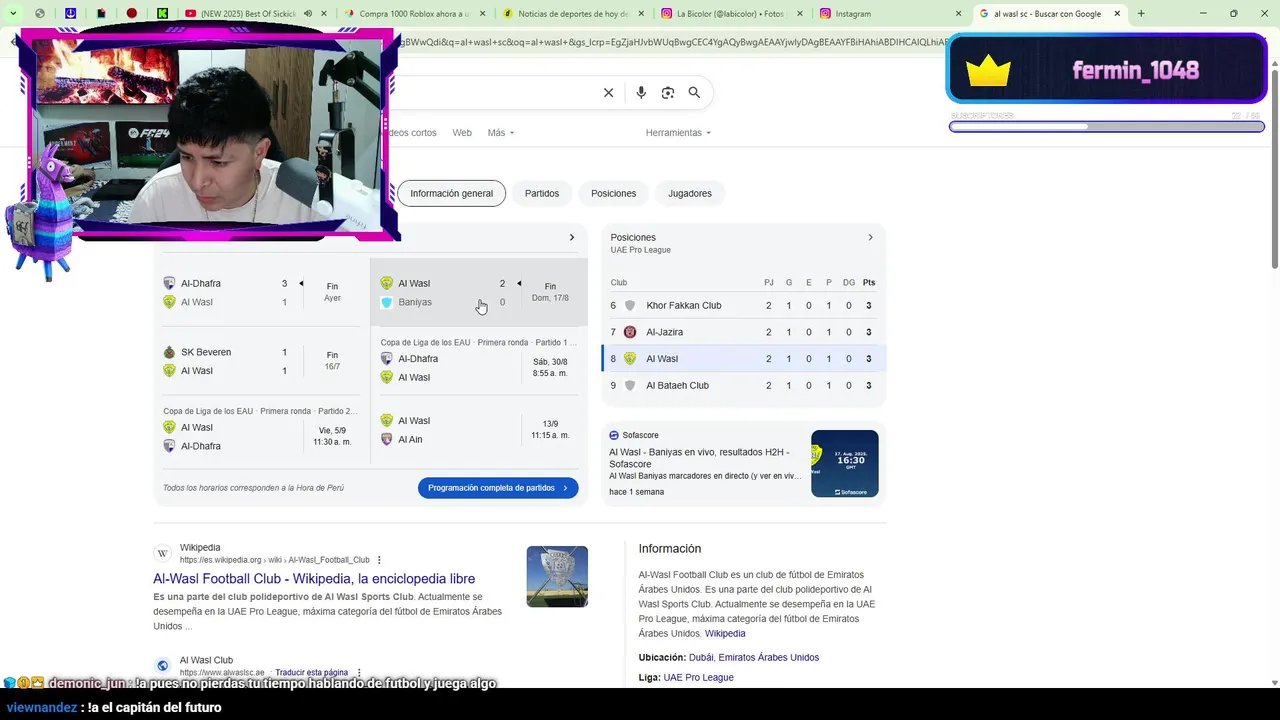Expand the matches card chevron arrow
Screen dimensions: 1280x720
coord(572,238)
